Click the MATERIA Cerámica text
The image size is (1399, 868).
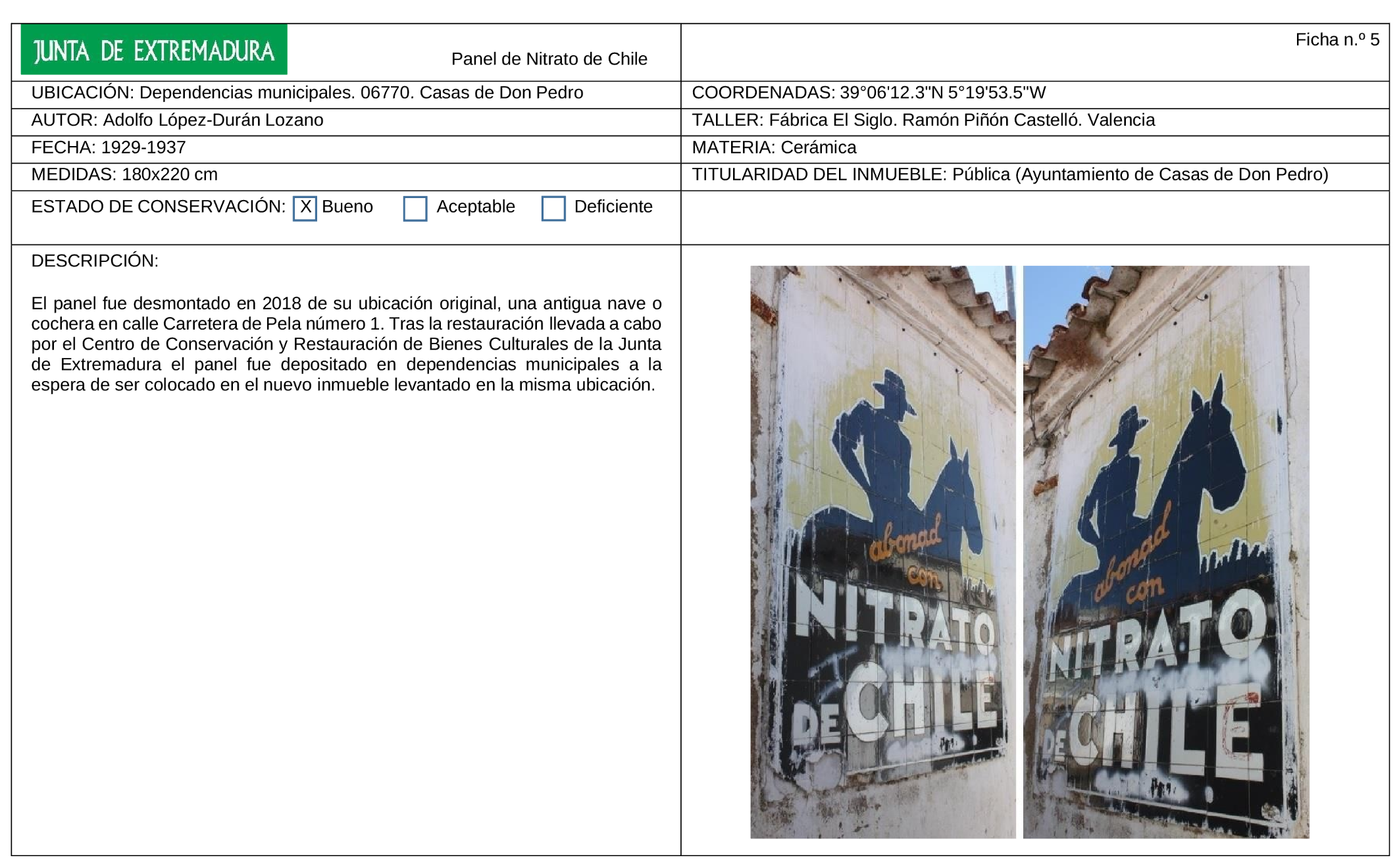coord(774,147)
